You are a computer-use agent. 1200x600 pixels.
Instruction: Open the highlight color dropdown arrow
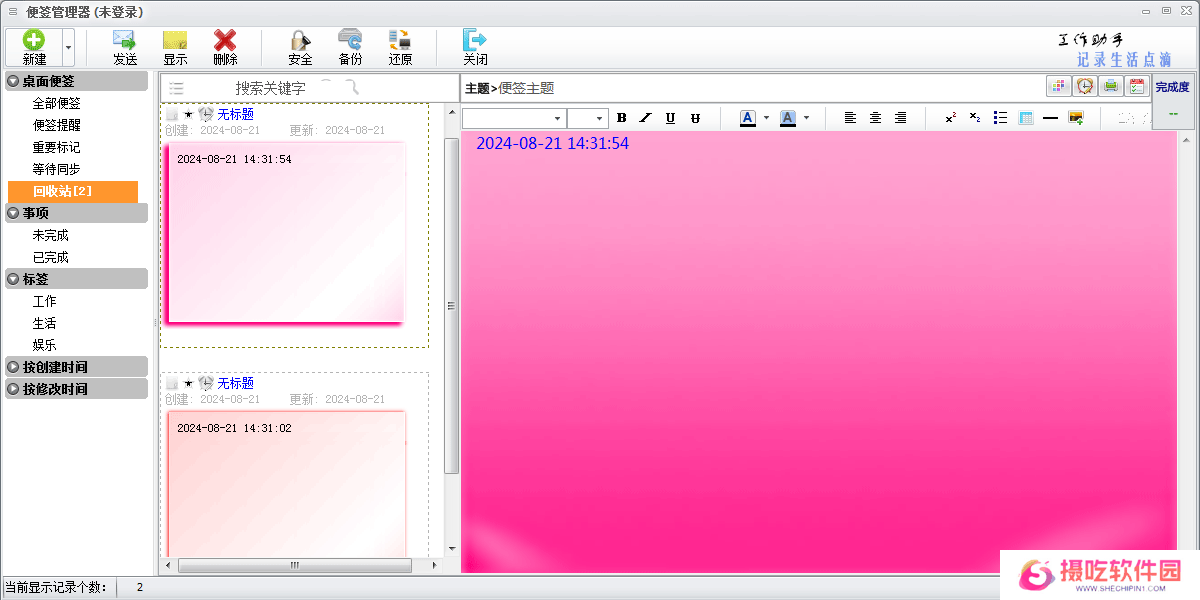(x=806, y=118)
